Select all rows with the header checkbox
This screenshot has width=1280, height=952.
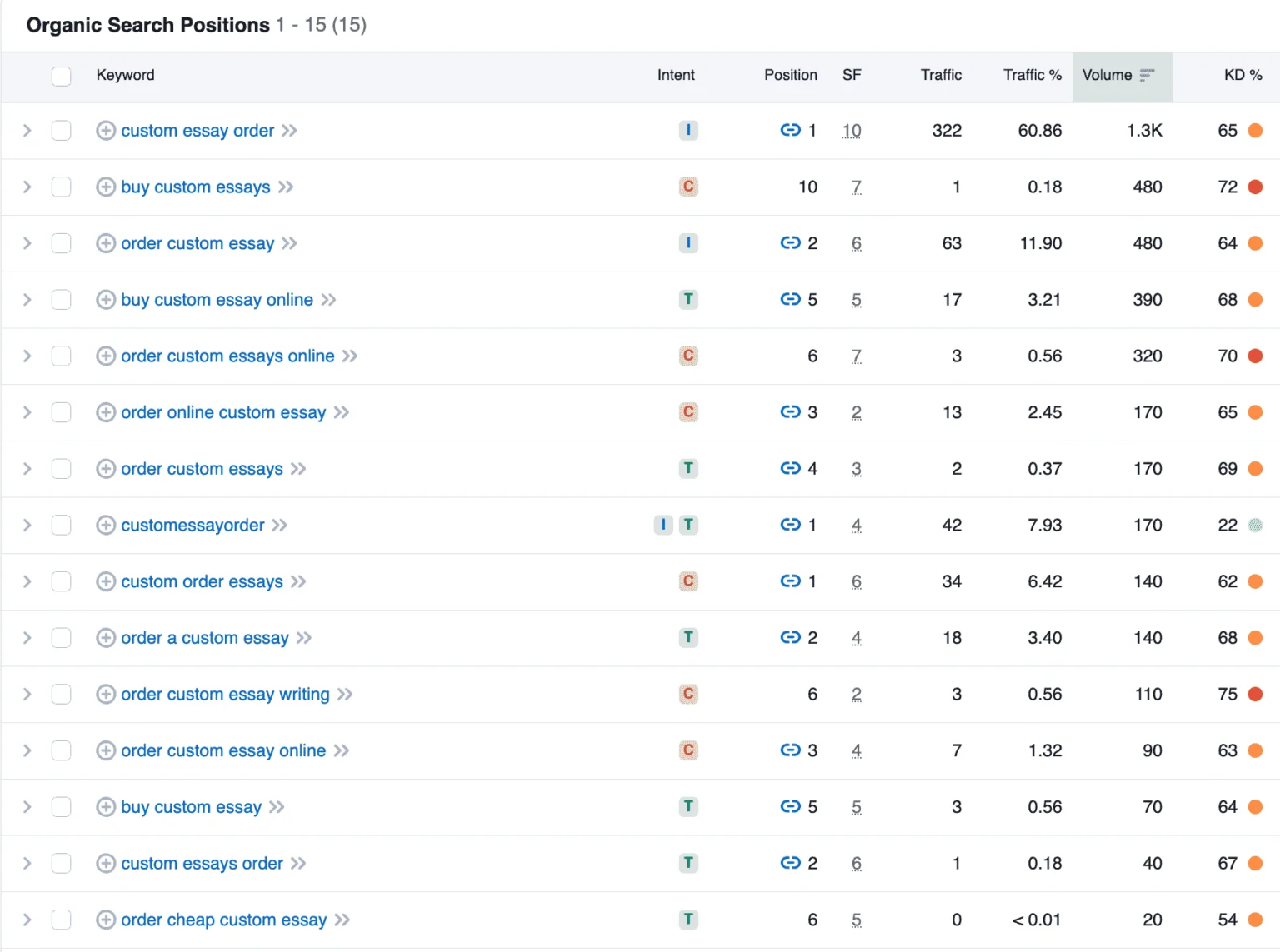click(61, 76)
